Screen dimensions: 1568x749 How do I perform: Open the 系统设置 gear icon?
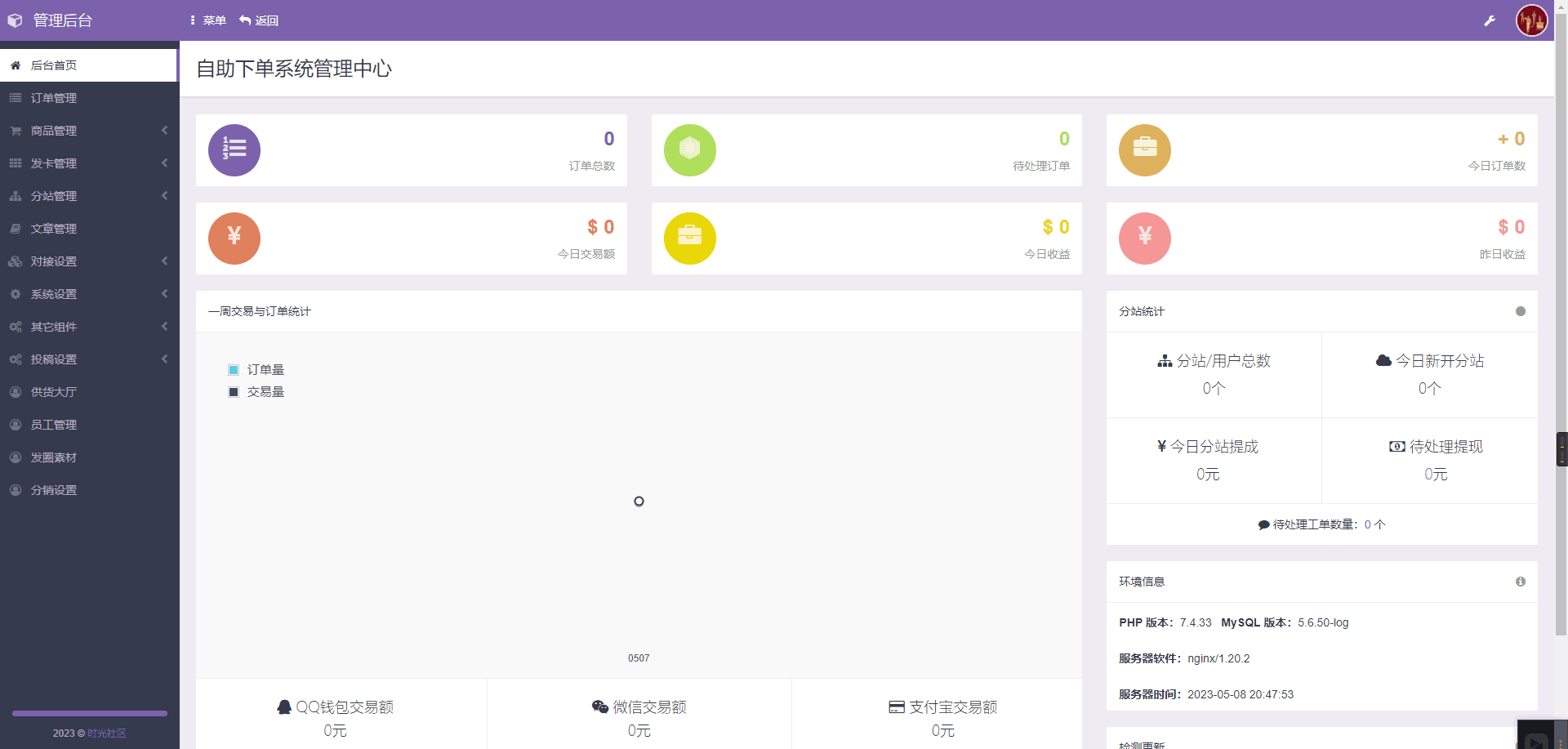pos(15,293)
